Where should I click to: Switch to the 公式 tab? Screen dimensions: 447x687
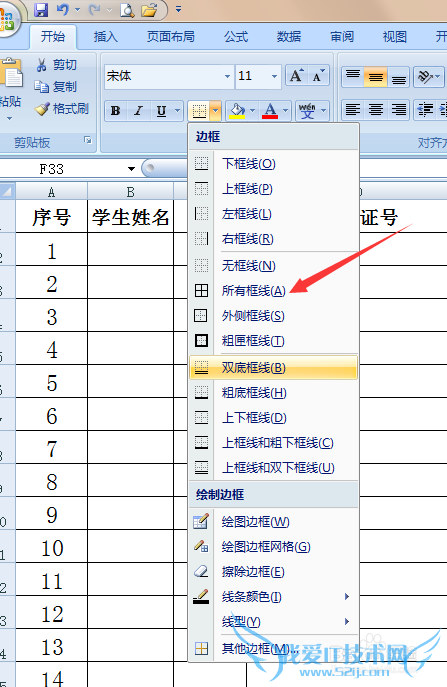[236, 36]
